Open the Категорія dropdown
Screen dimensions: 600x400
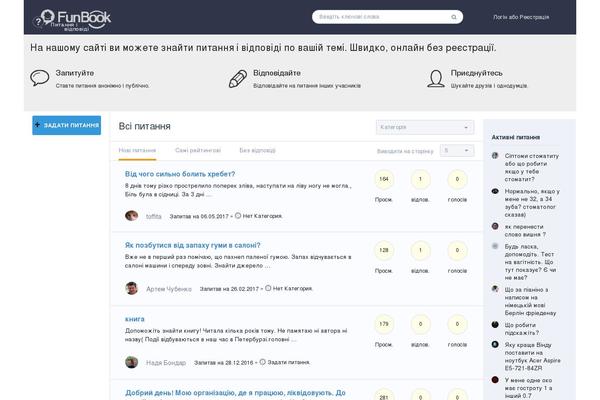425,127
